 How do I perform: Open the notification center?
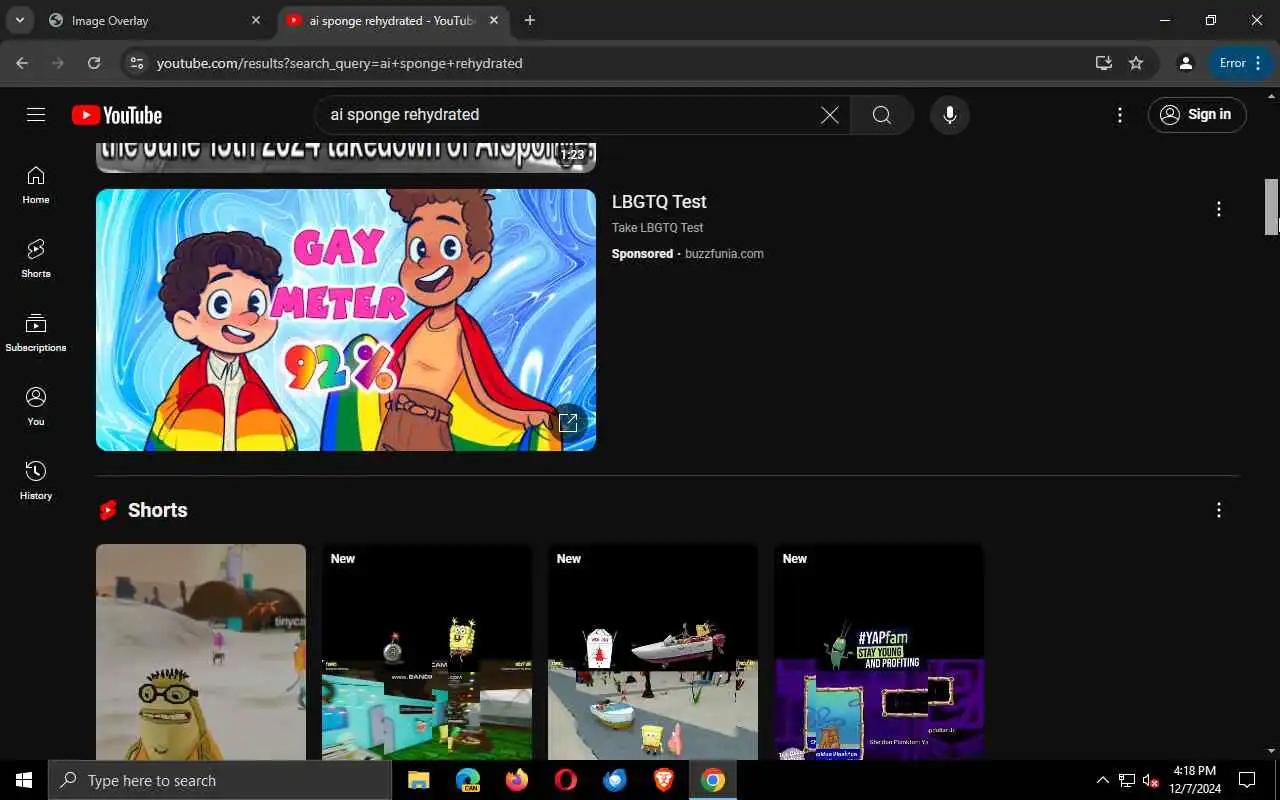coord(1247,780)
